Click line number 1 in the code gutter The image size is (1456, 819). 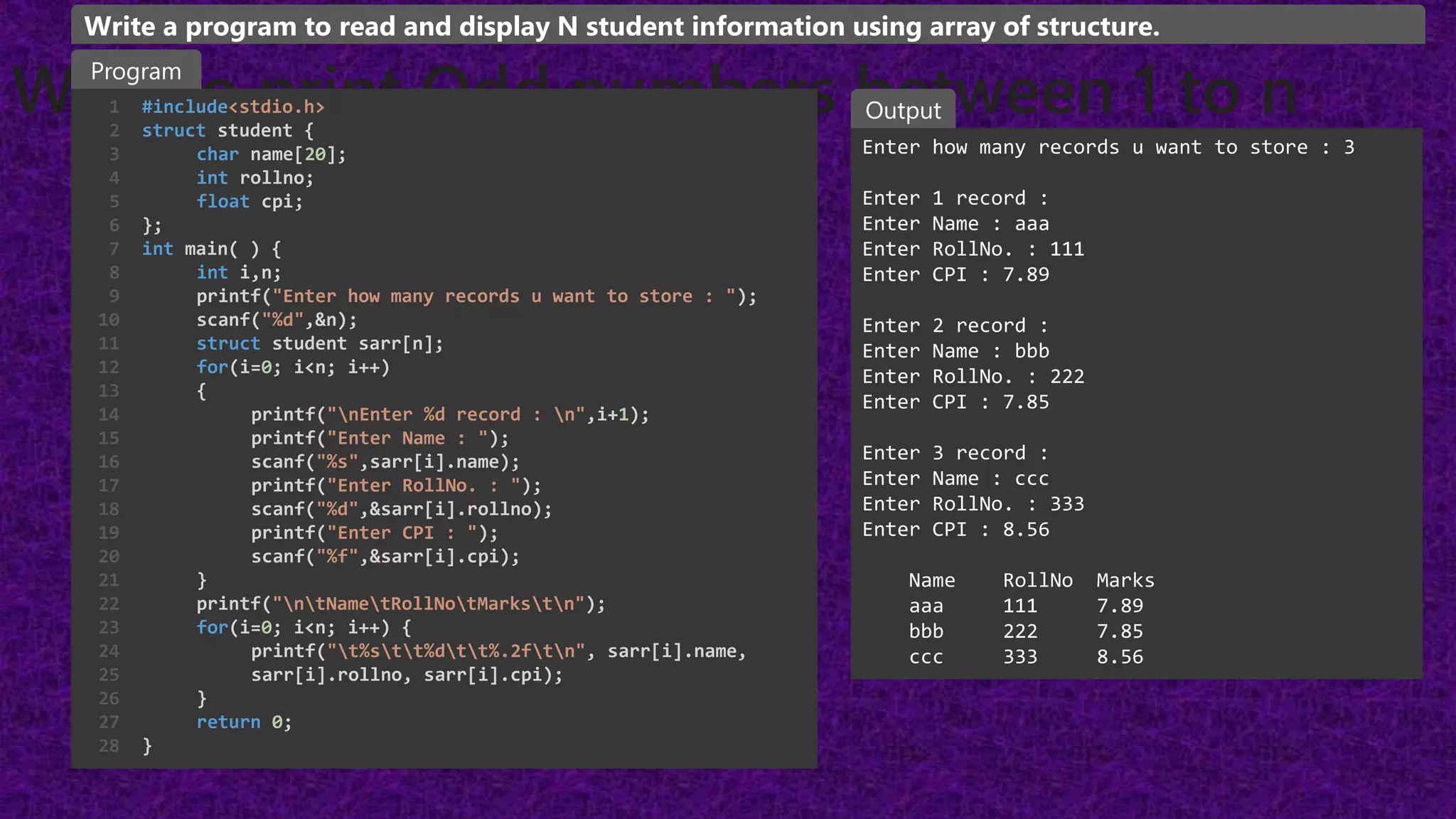coord(114,107)
